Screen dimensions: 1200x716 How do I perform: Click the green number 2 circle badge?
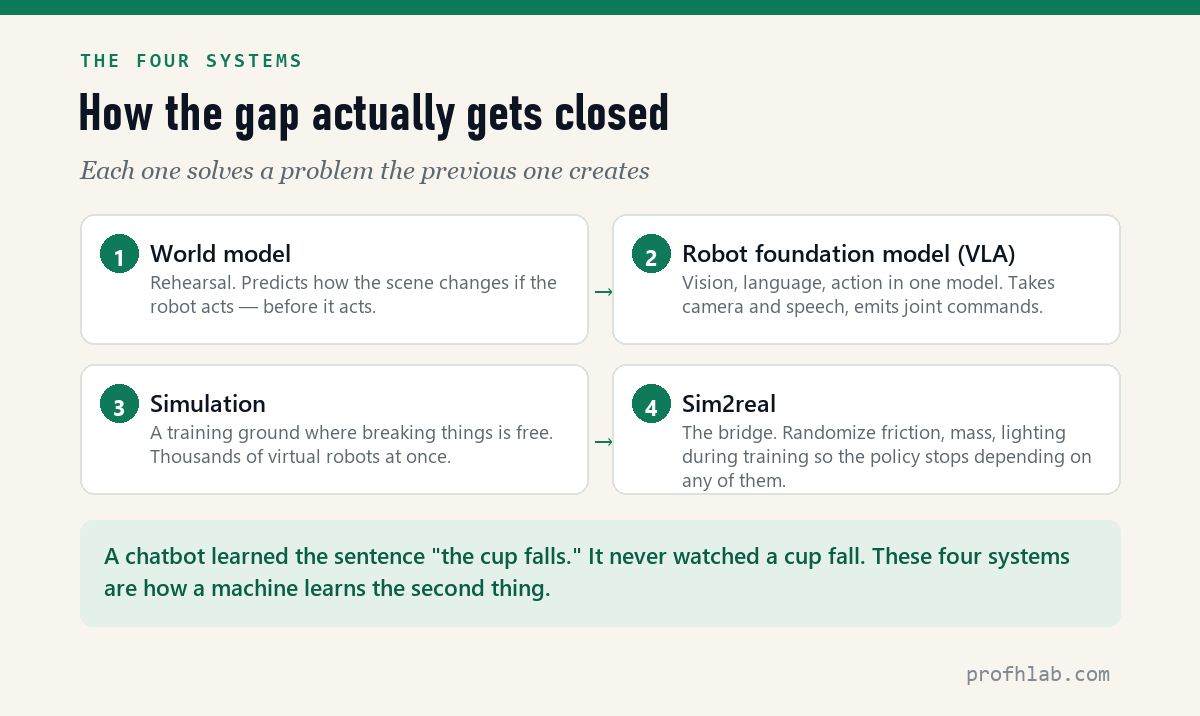(x=651, y=254)
